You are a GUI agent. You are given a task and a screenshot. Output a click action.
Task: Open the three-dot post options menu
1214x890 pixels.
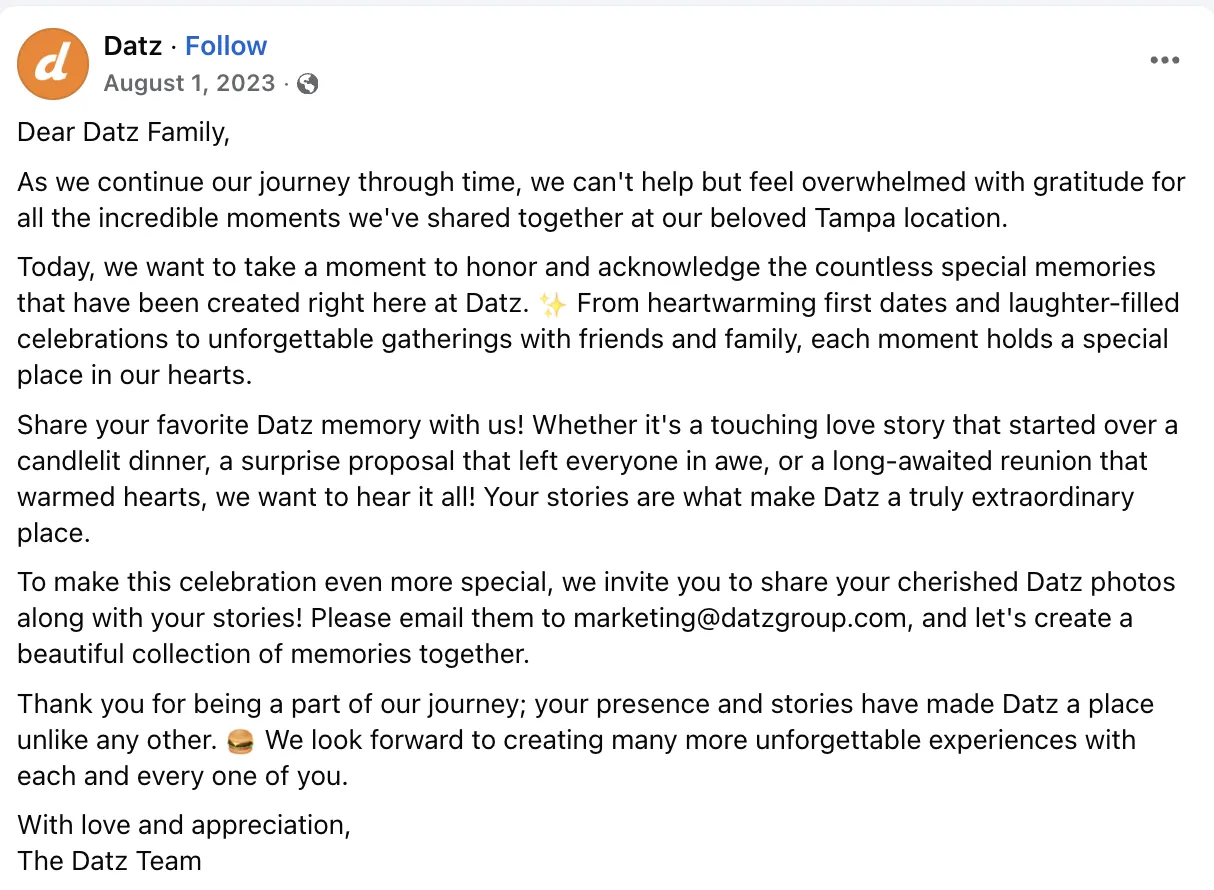pos(1165,60)
